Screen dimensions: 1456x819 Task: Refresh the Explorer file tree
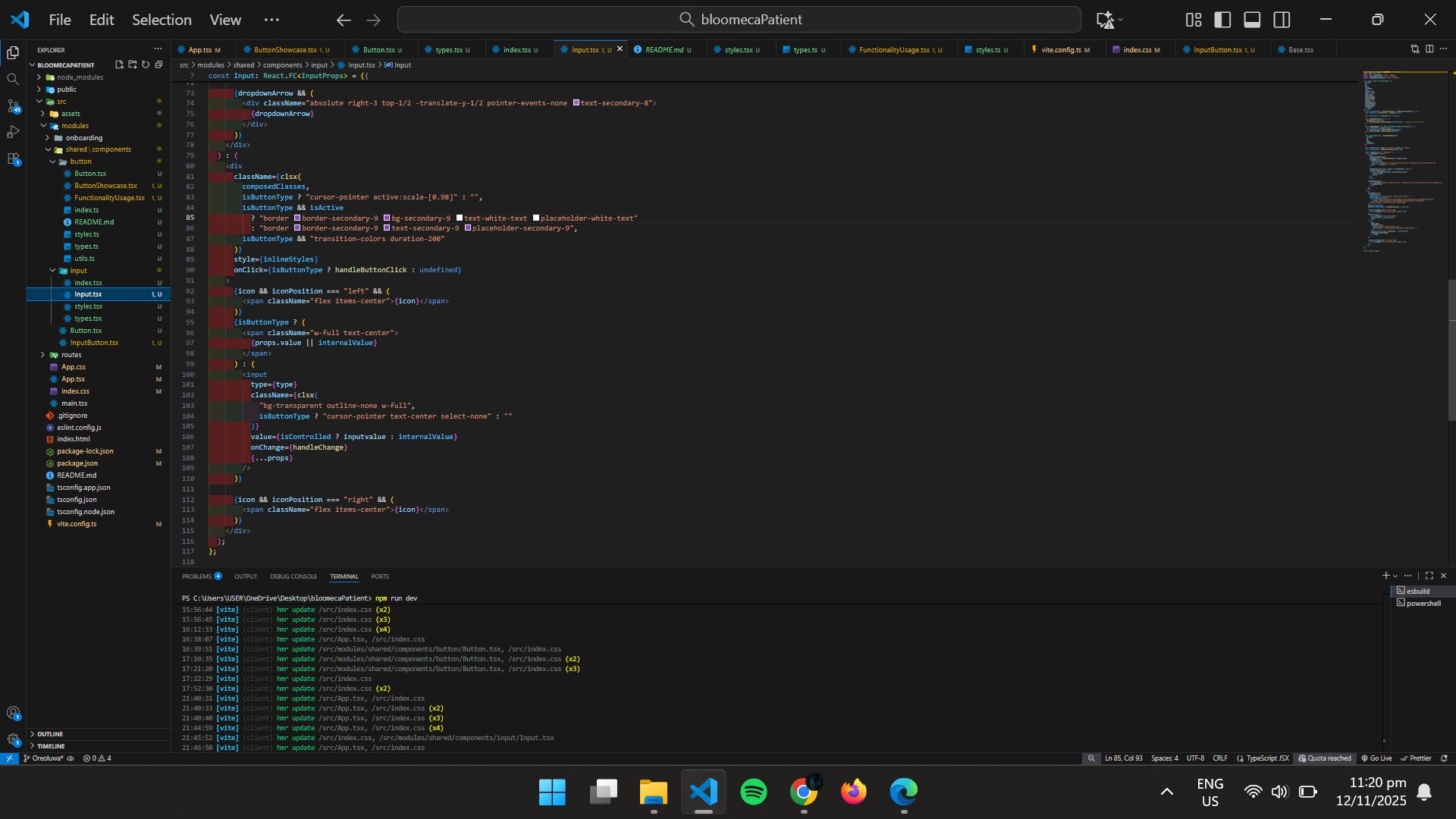tap(146, 65)
